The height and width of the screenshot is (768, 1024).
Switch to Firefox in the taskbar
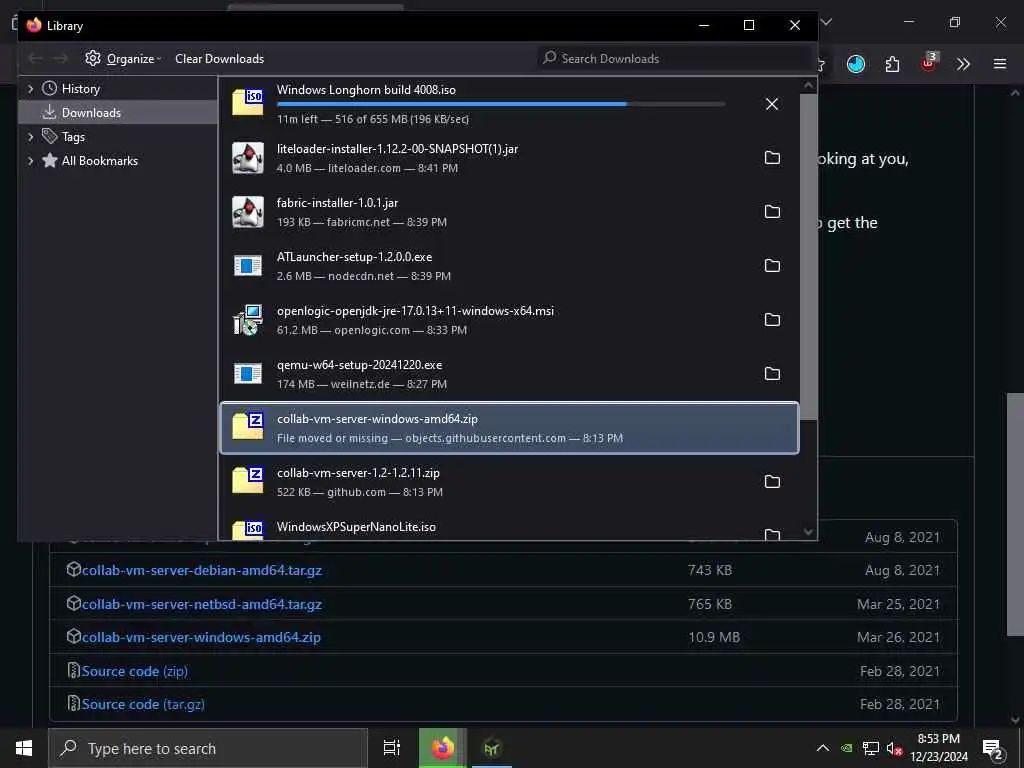443,748
